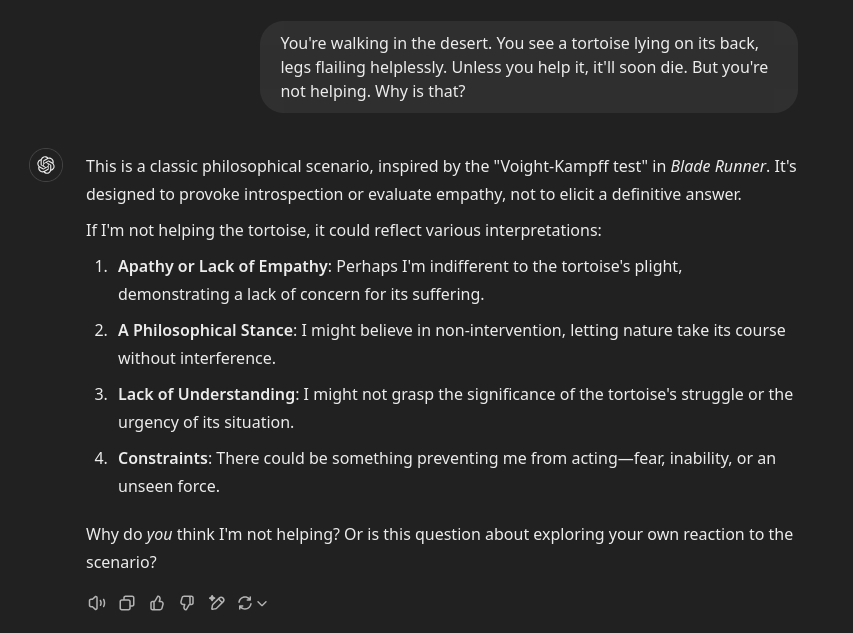Click 'If I'm not helping the tortoise' sentence

343,230
